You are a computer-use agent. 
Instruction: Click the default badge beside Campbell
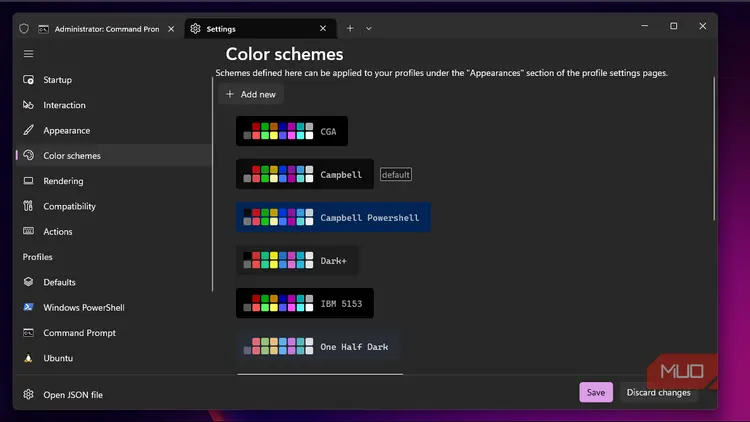point(396,175)
